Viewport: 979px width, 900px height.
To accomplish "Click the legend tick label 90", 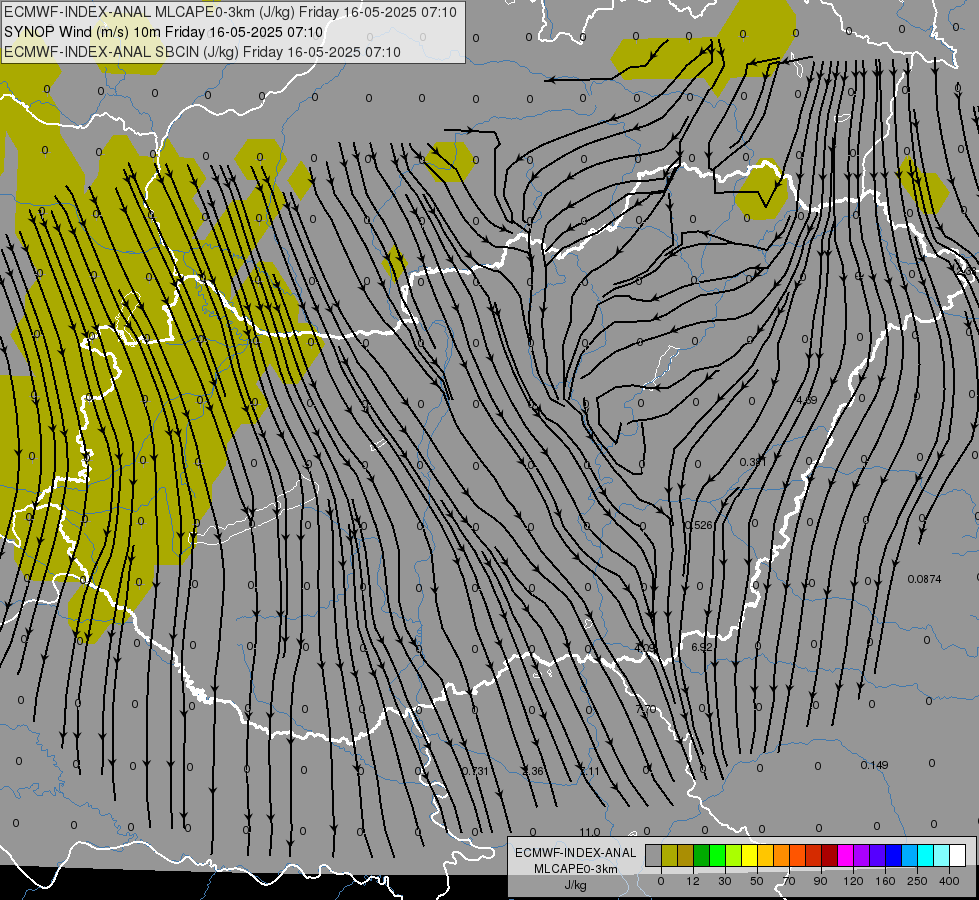I will coord(820,881).
